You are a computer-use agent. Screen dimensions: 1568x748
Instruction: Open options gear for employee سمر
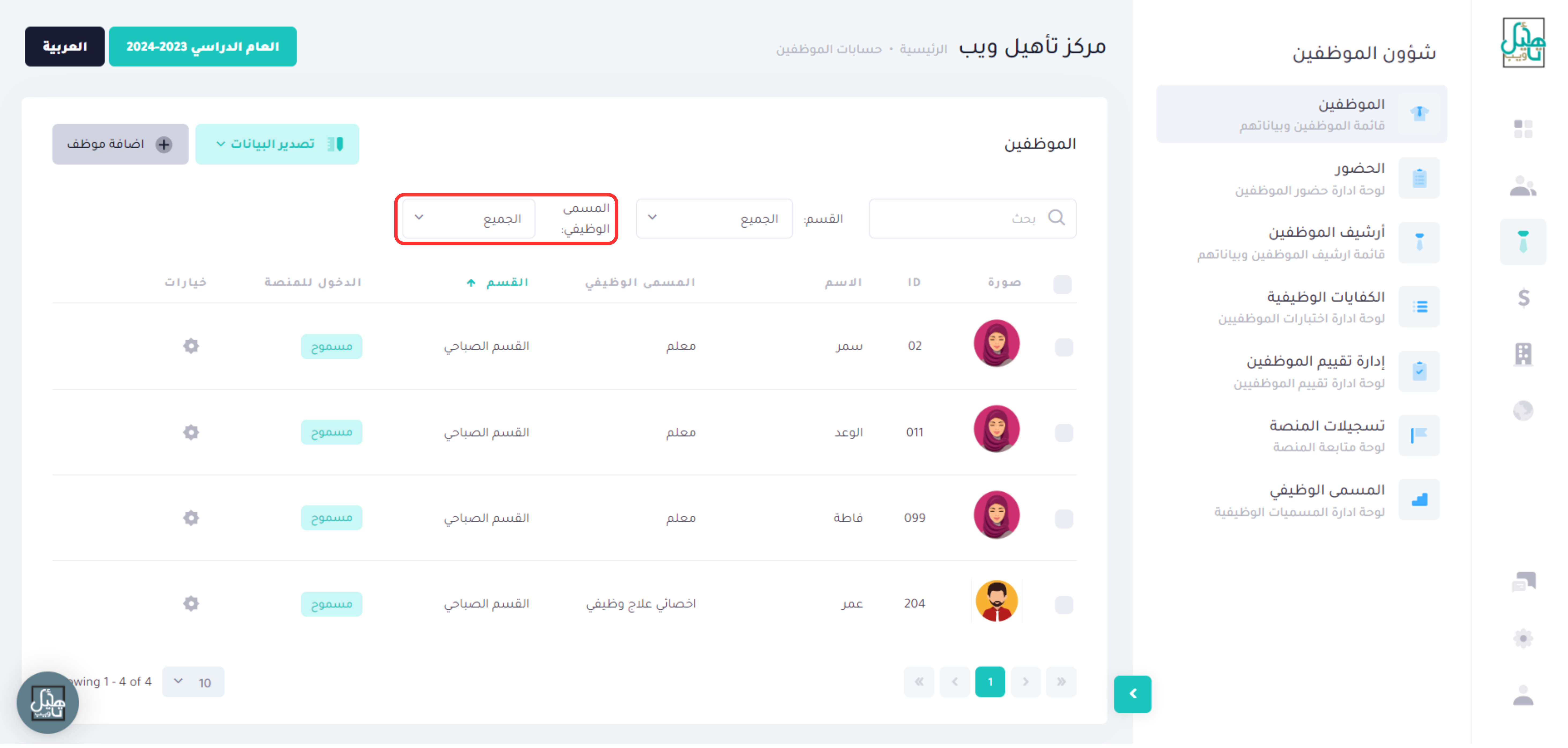[x=191, y=347]
